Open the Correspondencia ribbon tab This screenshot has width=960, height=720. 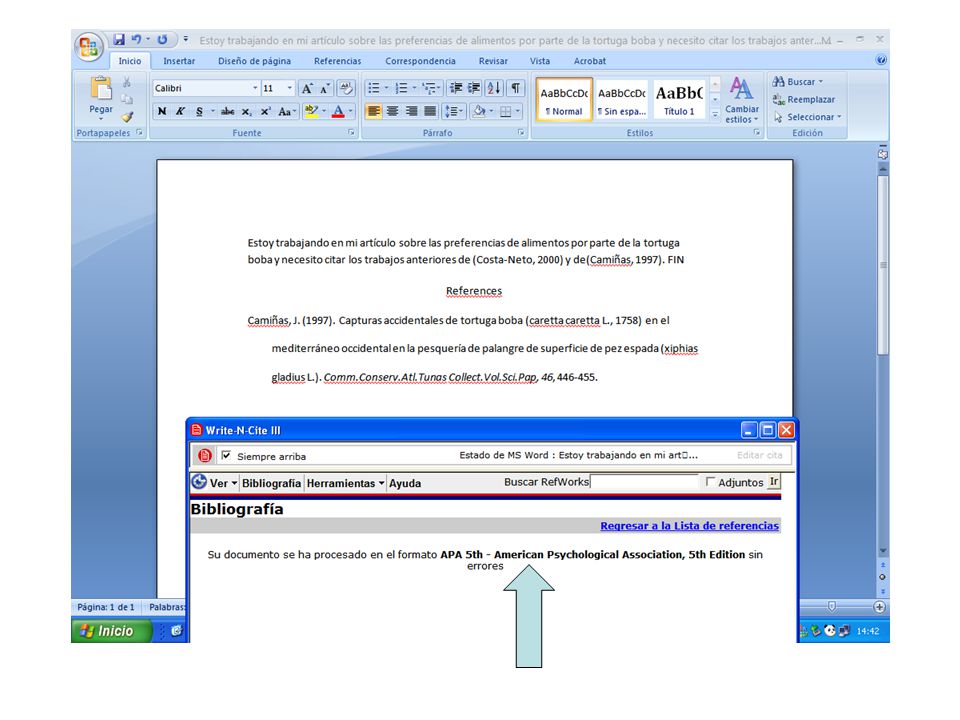point(420,61)
